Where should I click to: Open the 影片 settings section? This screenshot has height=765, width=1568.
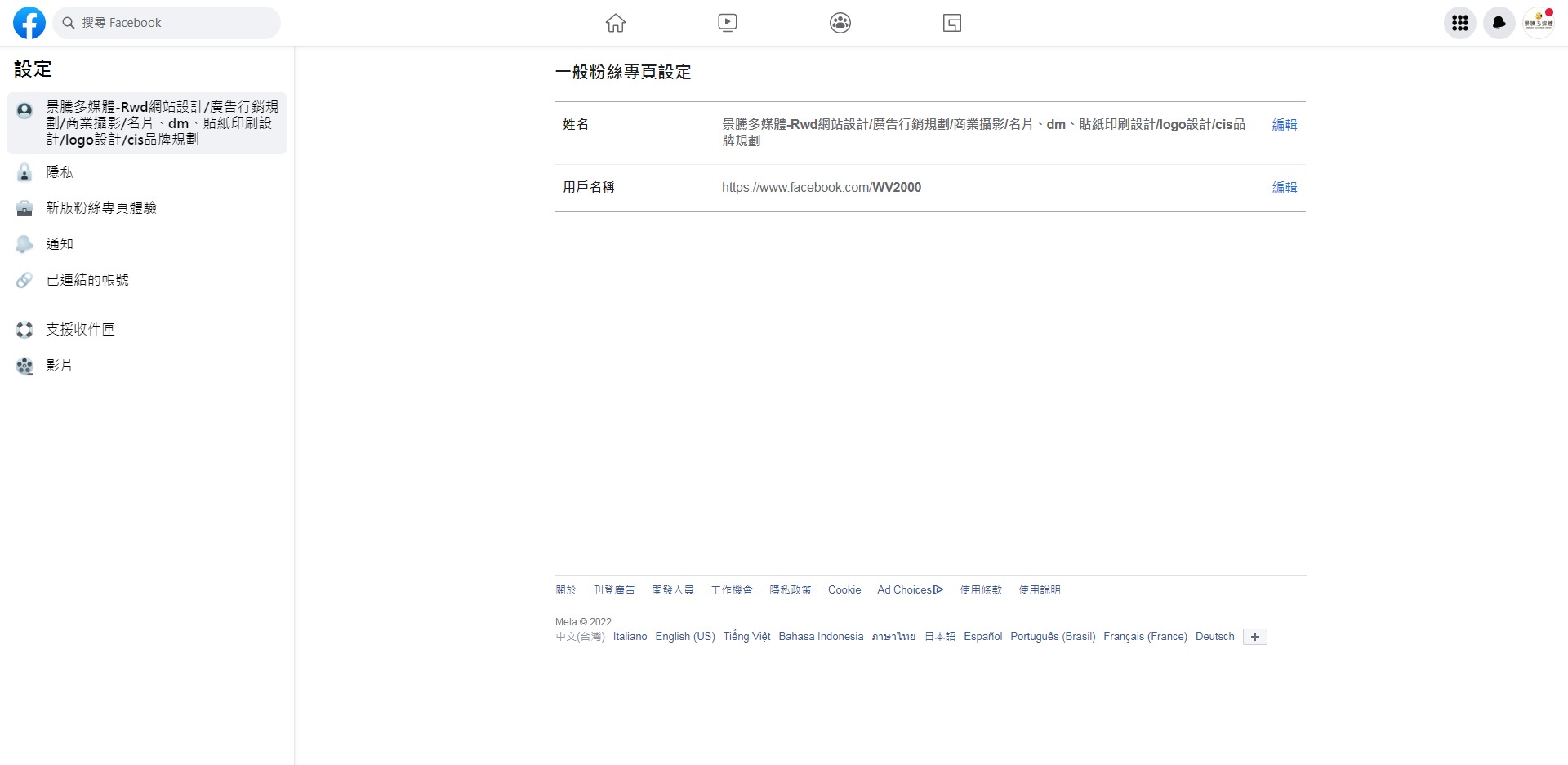click(x=147, y=366)
